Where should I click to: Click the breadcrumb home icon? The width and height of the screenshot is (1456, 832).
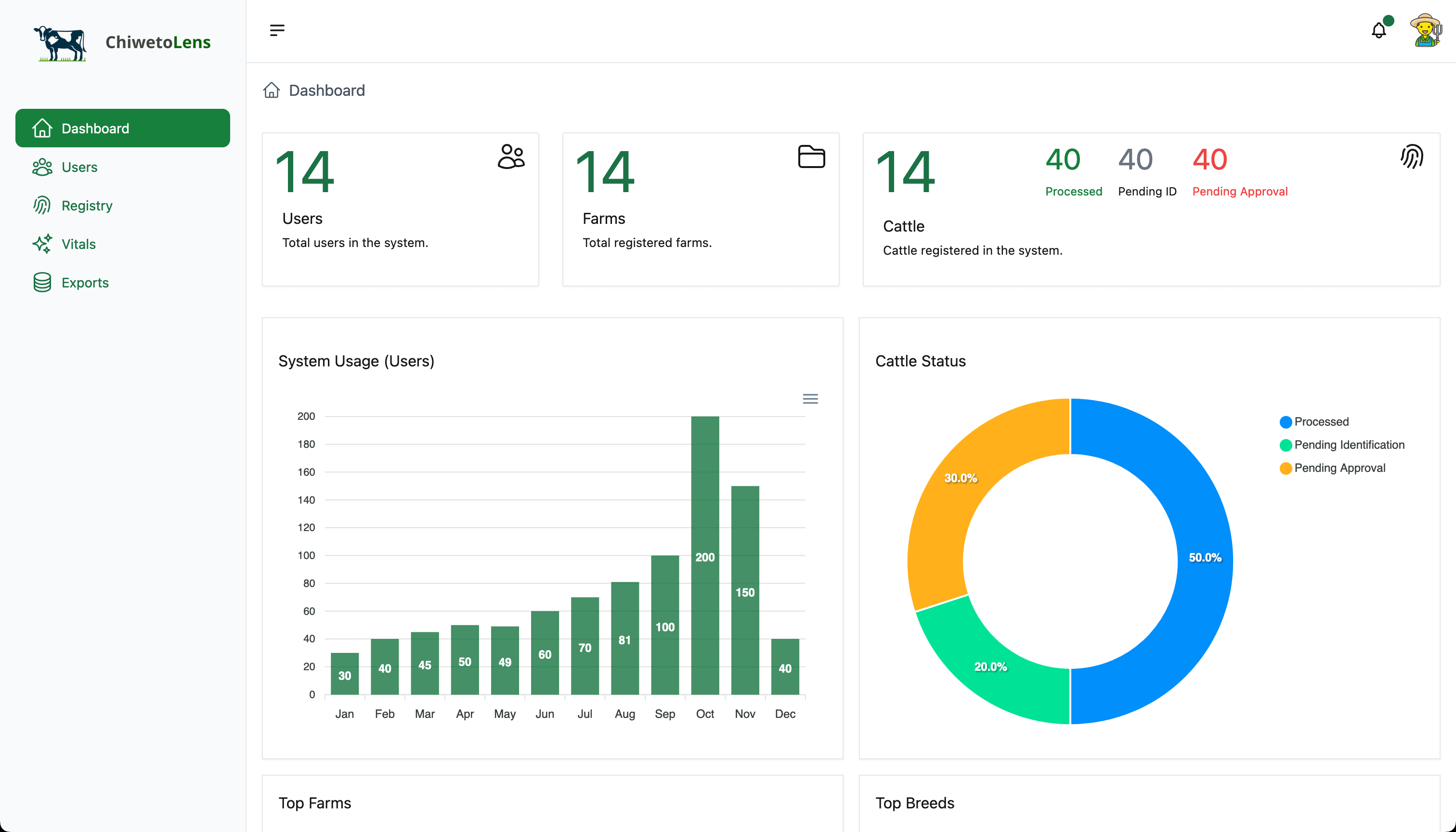click(x=272, y=91)
